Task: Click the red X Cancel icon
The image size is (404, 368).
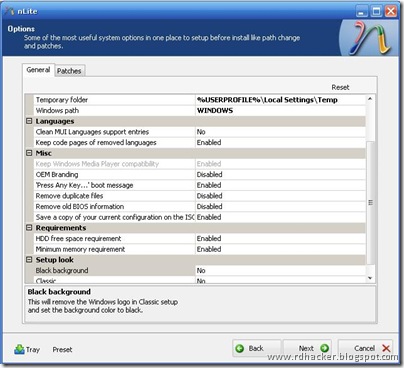Action: click(x=386, y=348)
